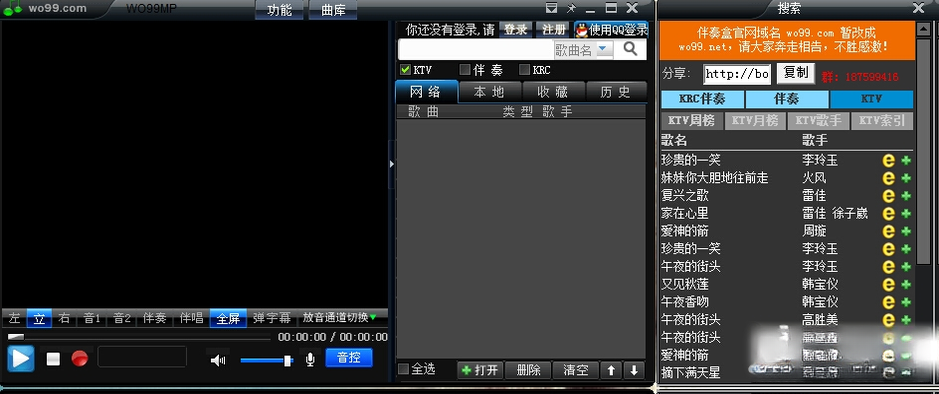
Task: Click the 复制 copy button
Action: click(796, 73)
